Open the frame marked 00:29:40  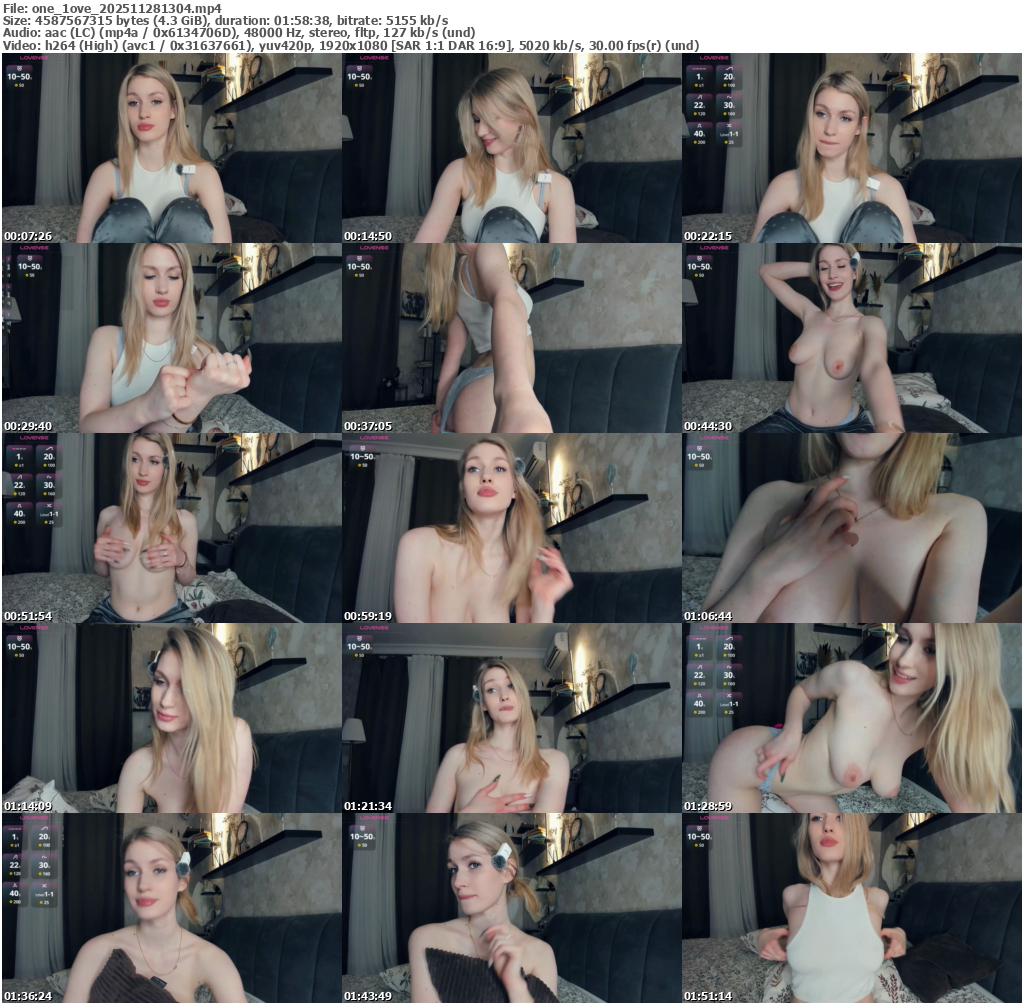click(171, 338)
